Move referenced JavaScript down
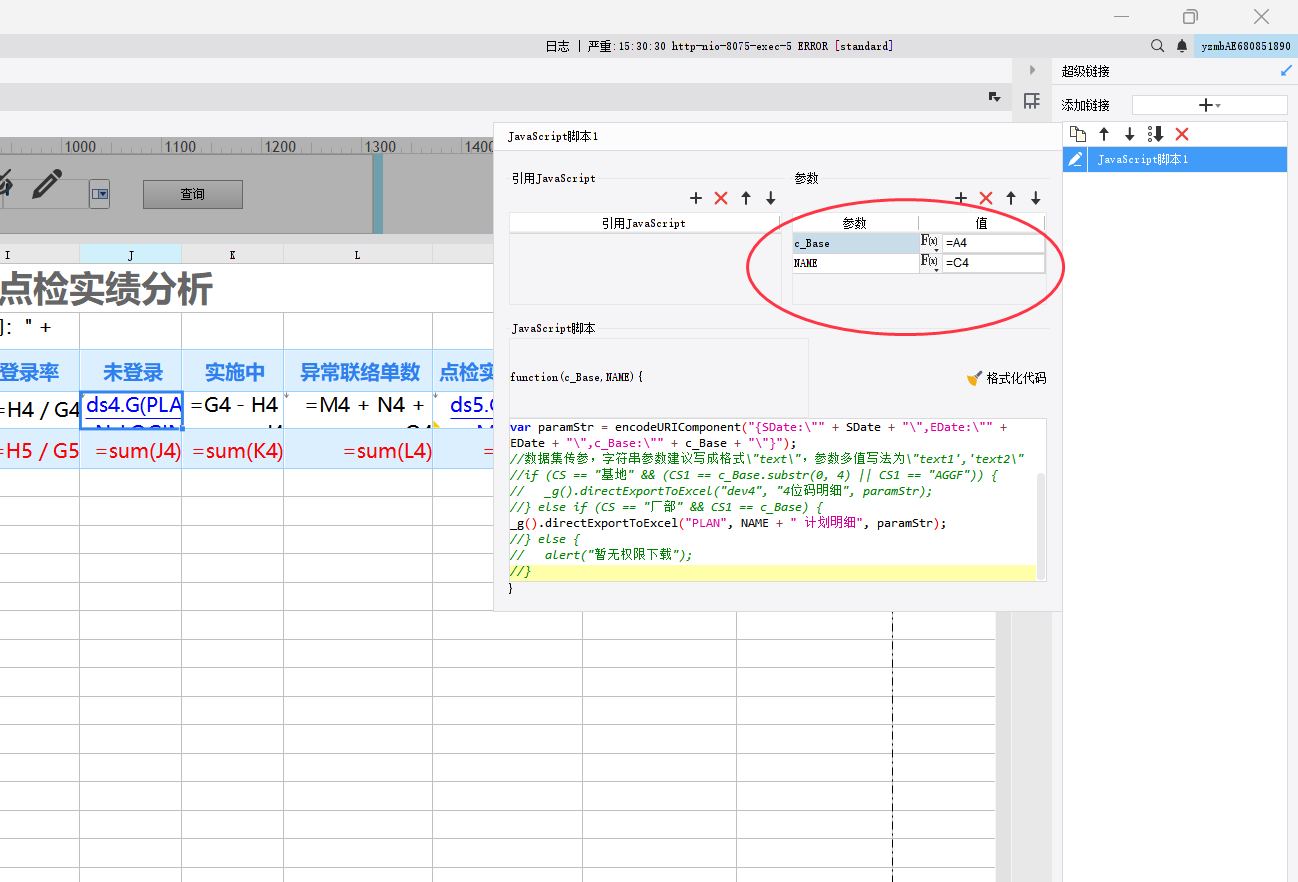 (x=771, y=199)
